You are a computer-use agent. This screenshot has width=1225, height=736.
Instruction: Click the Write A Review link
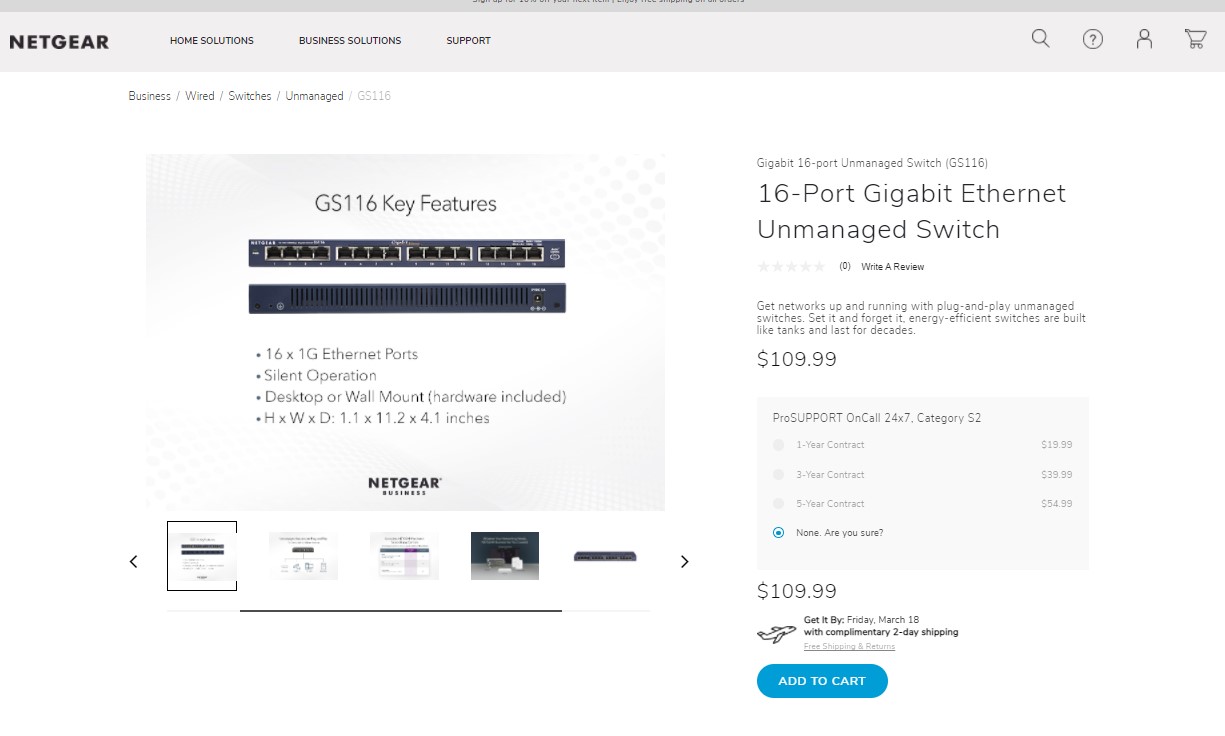[x=892, y=267]
